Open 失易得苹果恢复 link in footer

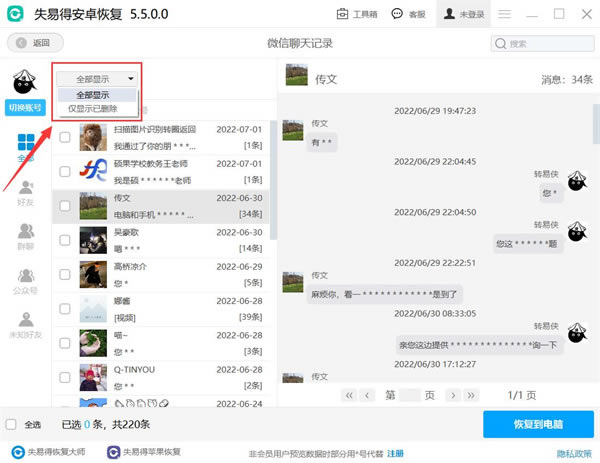click(x=144, y=452)
